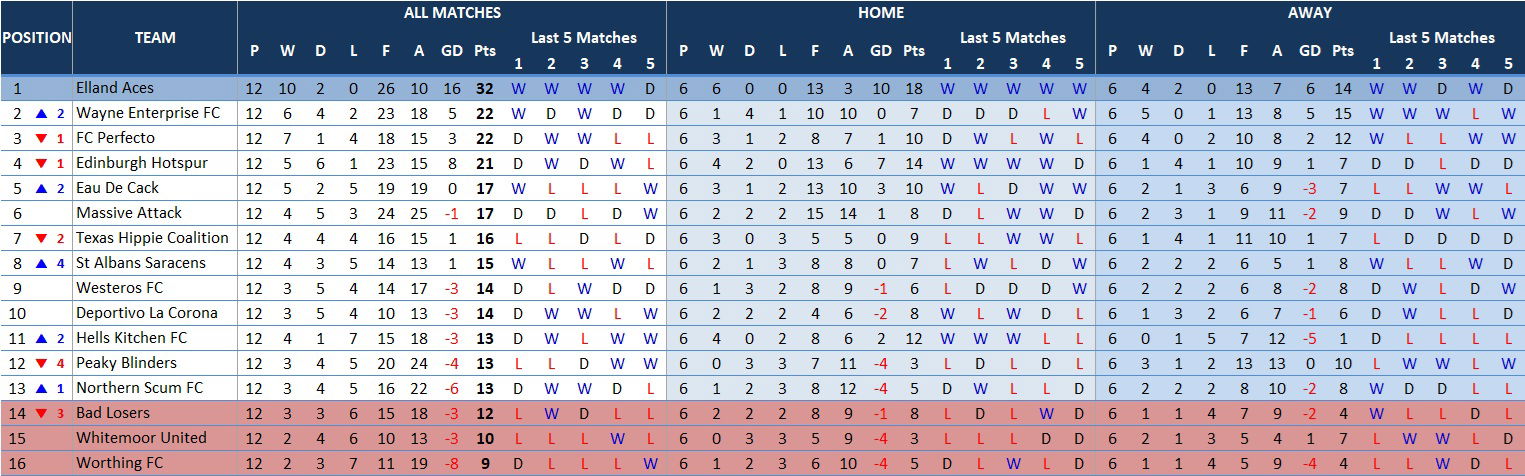Click the red down arrow beside Bad Losers

click(x=41, y=413)
